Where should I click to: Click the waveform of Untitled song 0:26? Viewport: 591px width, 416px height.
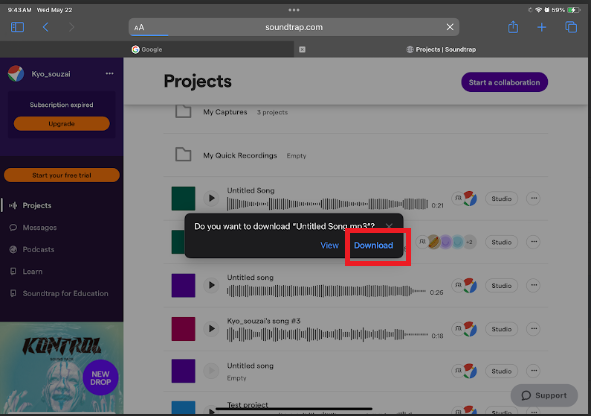pyautogui.click(x=326, y=291)
